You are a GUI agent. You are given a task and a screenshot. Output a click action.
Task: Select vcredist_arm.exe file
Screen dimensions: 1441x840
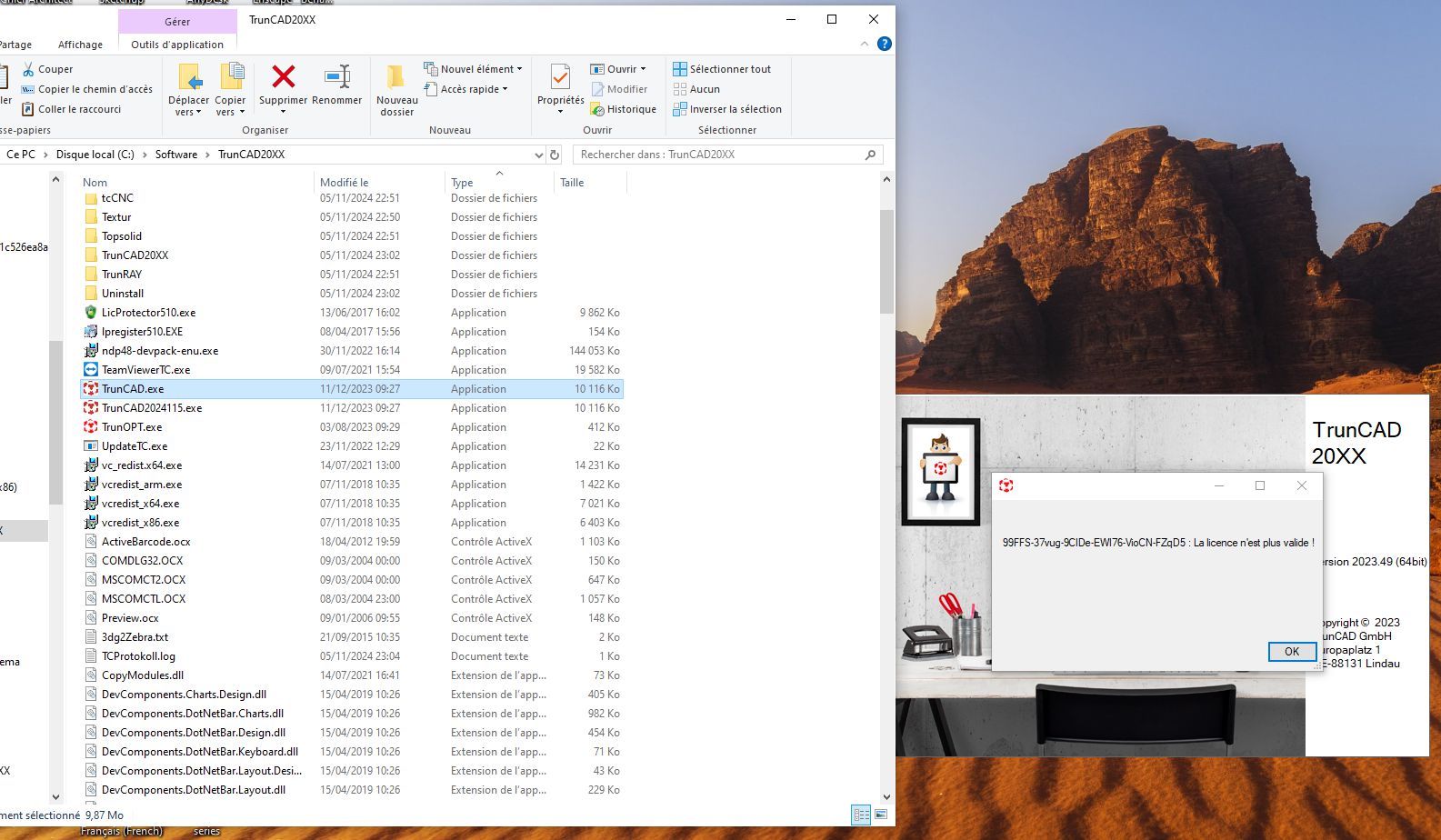(x=142, y=485)
